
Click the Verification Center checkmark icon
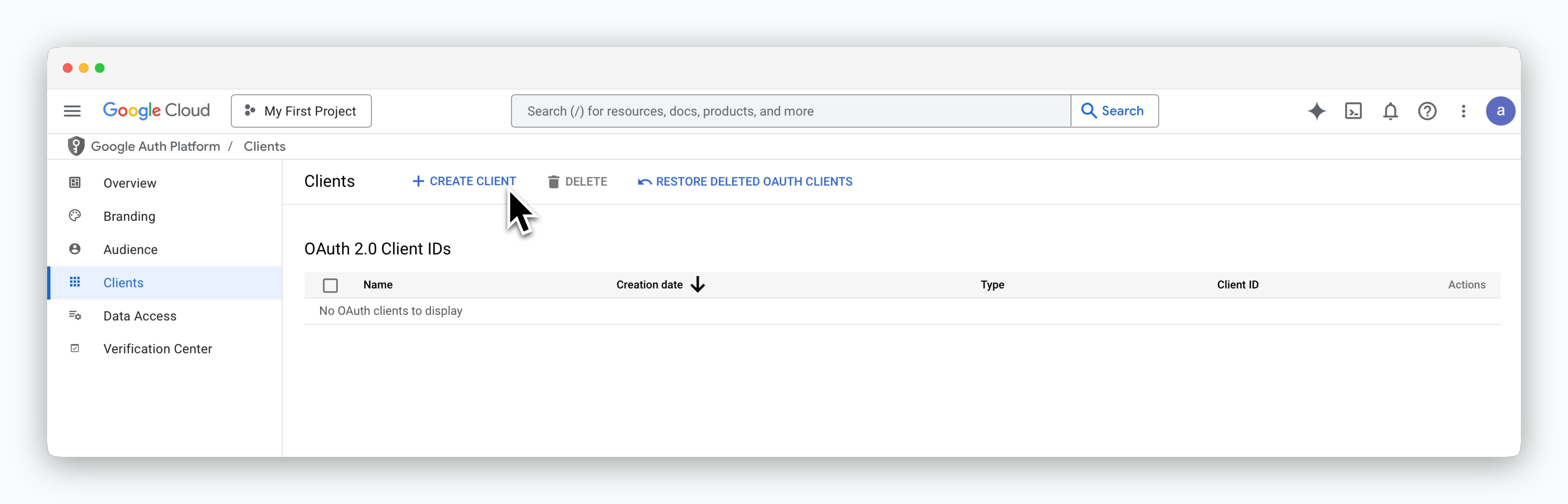tap(75, 348)
